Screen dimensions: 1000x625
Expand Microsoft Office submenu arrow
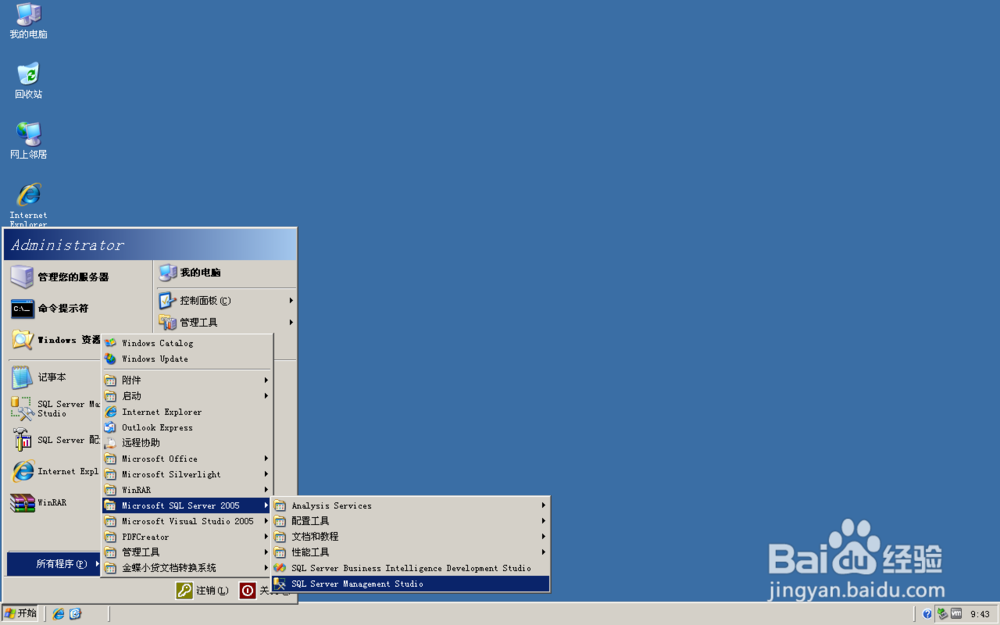pos(266,459)
